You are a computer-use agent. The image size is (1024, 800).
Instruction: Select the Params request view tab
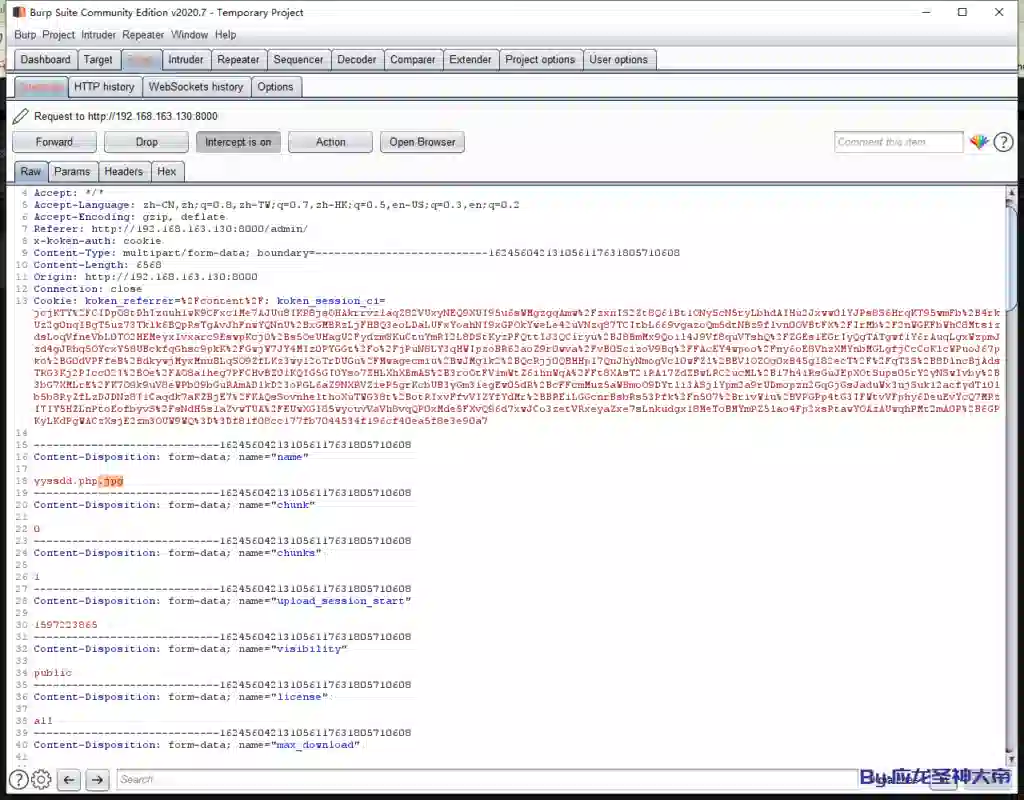point(72,171)
